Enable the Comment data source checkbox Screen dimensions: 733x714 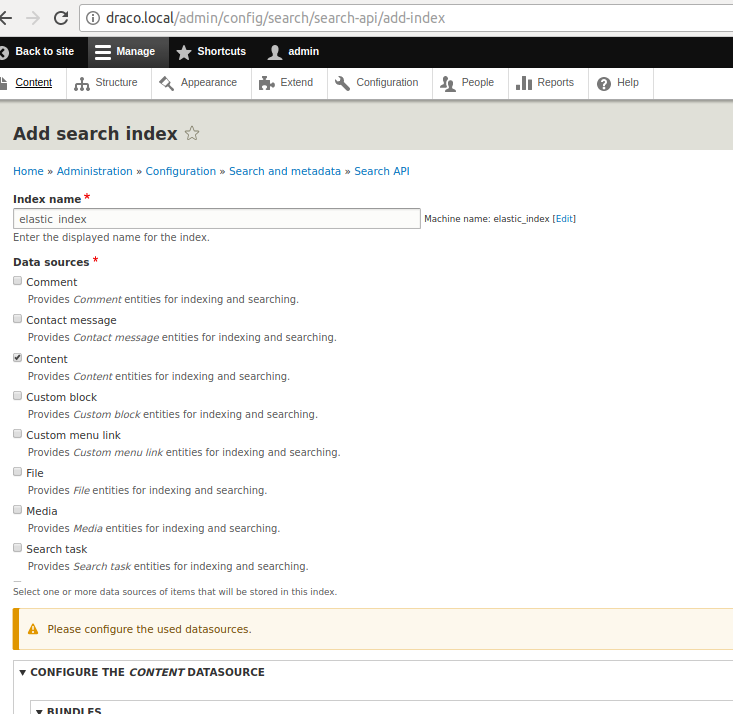(18, 281)
